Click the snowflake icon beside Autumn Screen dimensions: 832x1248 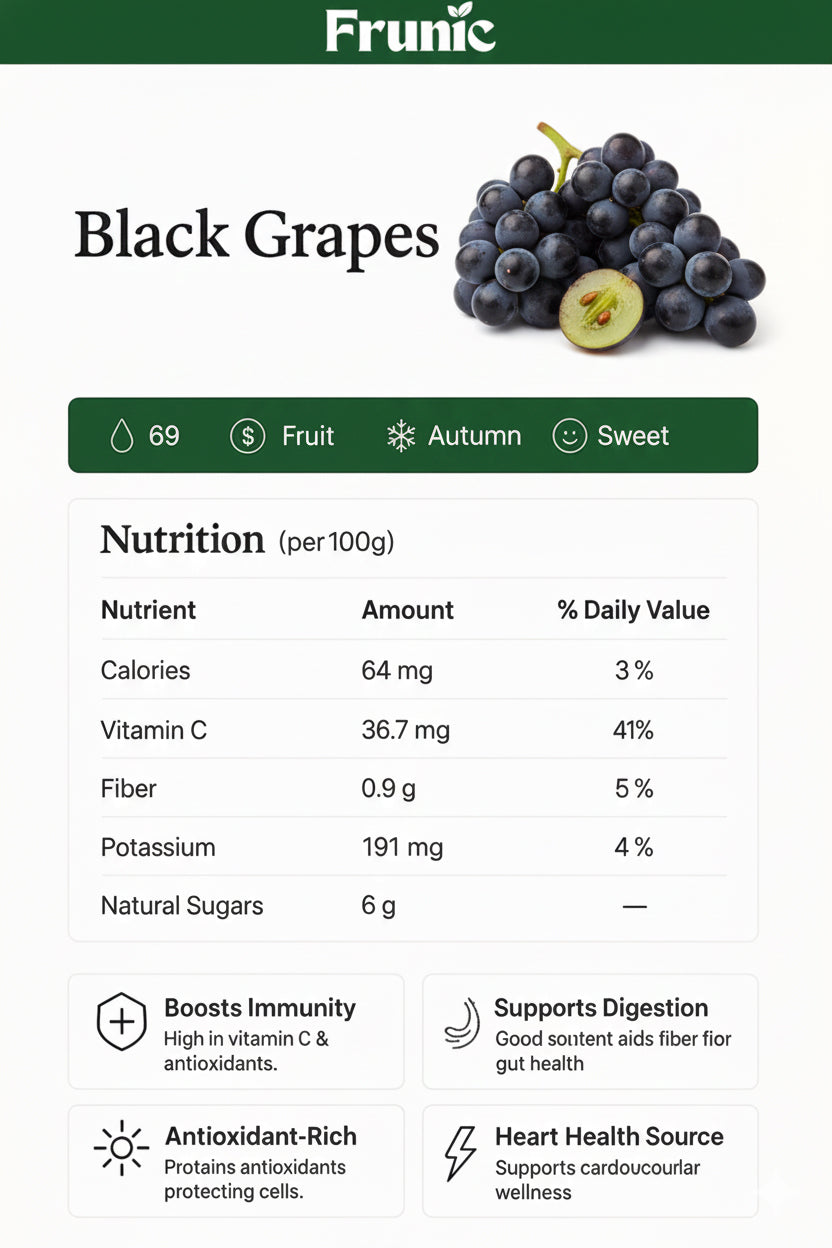401,436
